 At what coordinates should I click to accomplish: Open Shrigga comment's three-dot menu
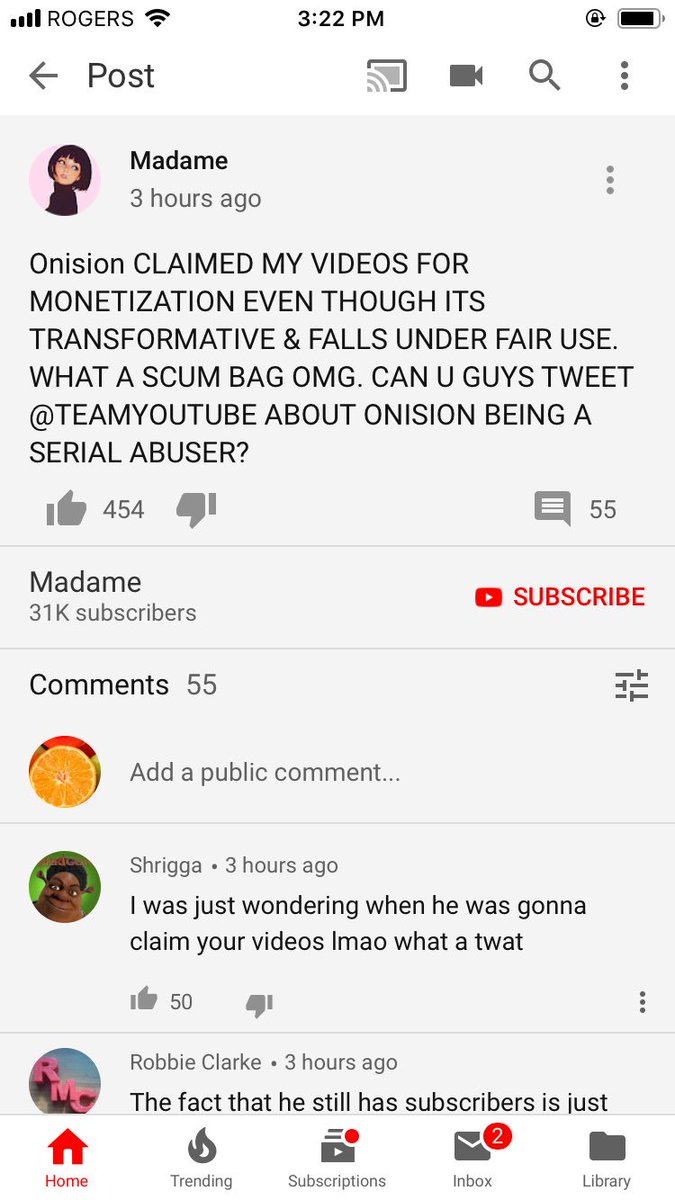point(642,1002)
